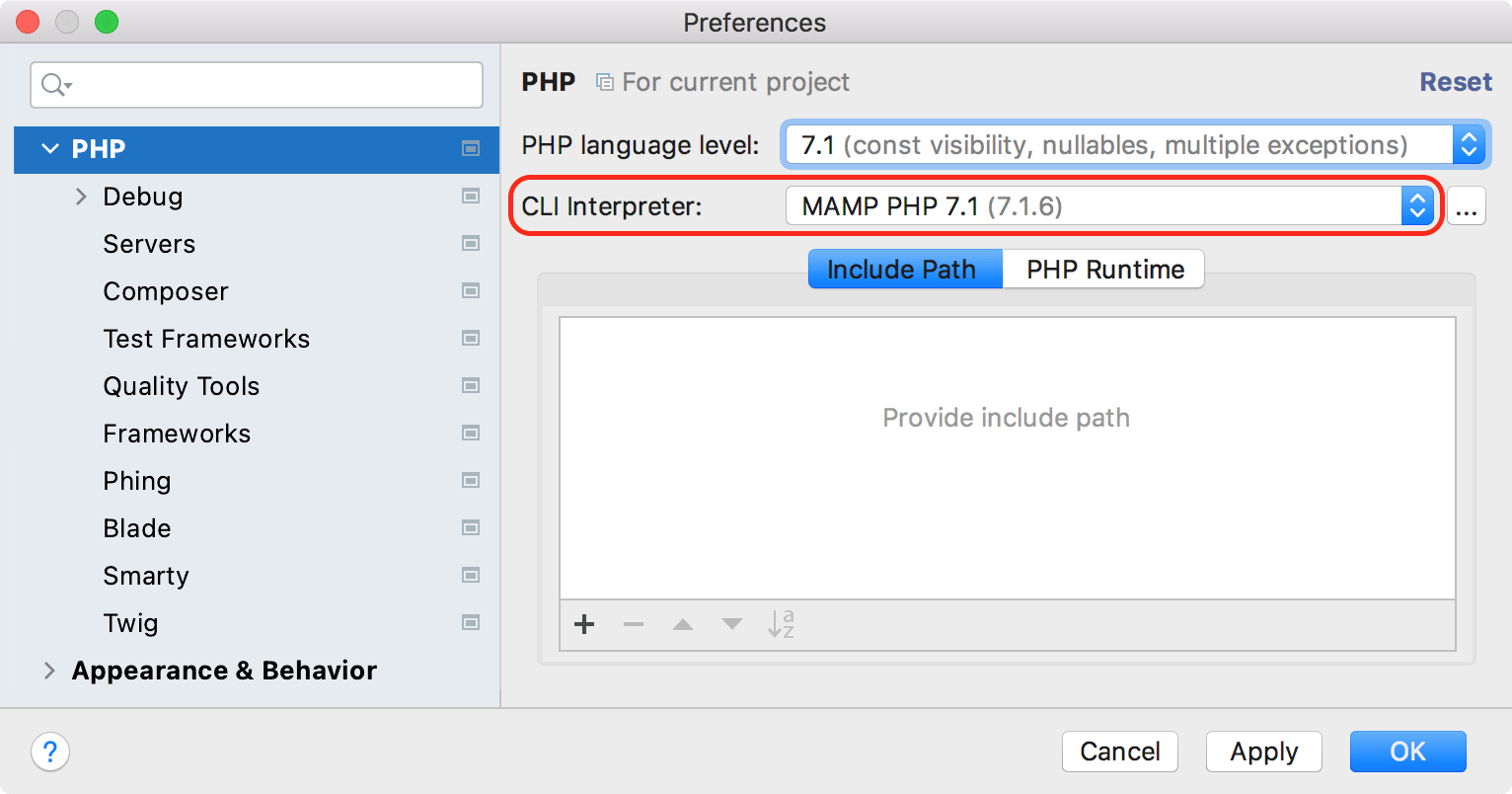Switch to the PHP Runtime tab
Screen dimensions: 1512x794
point(1104,269)
